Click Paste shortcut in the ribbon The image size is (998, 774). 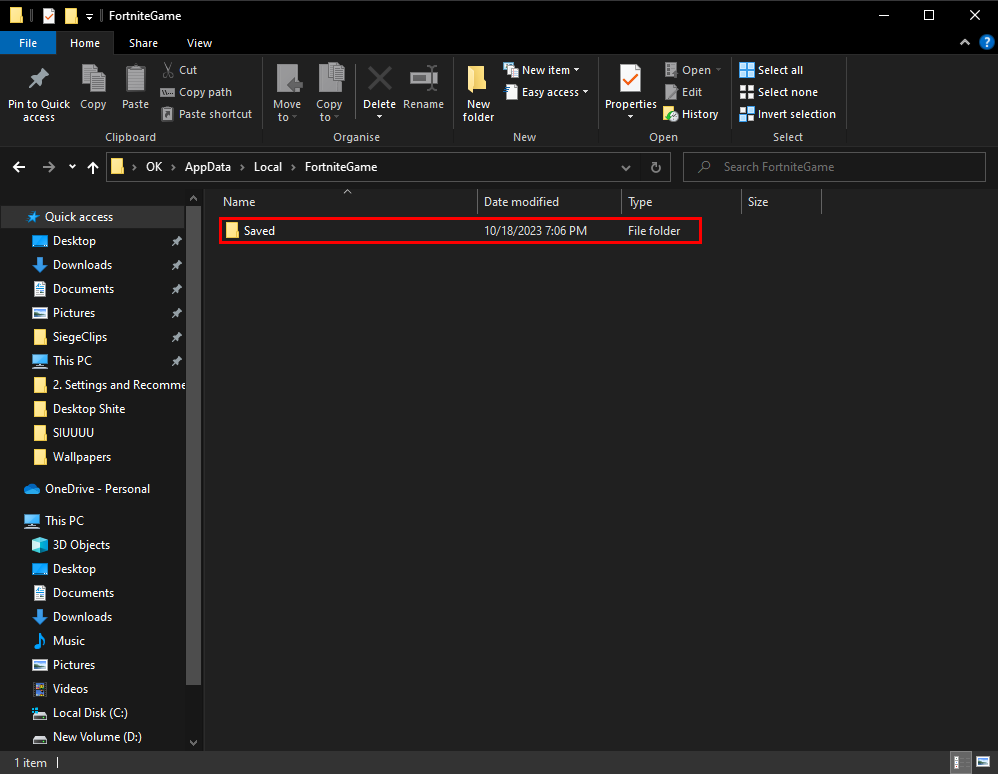[207, 115]
